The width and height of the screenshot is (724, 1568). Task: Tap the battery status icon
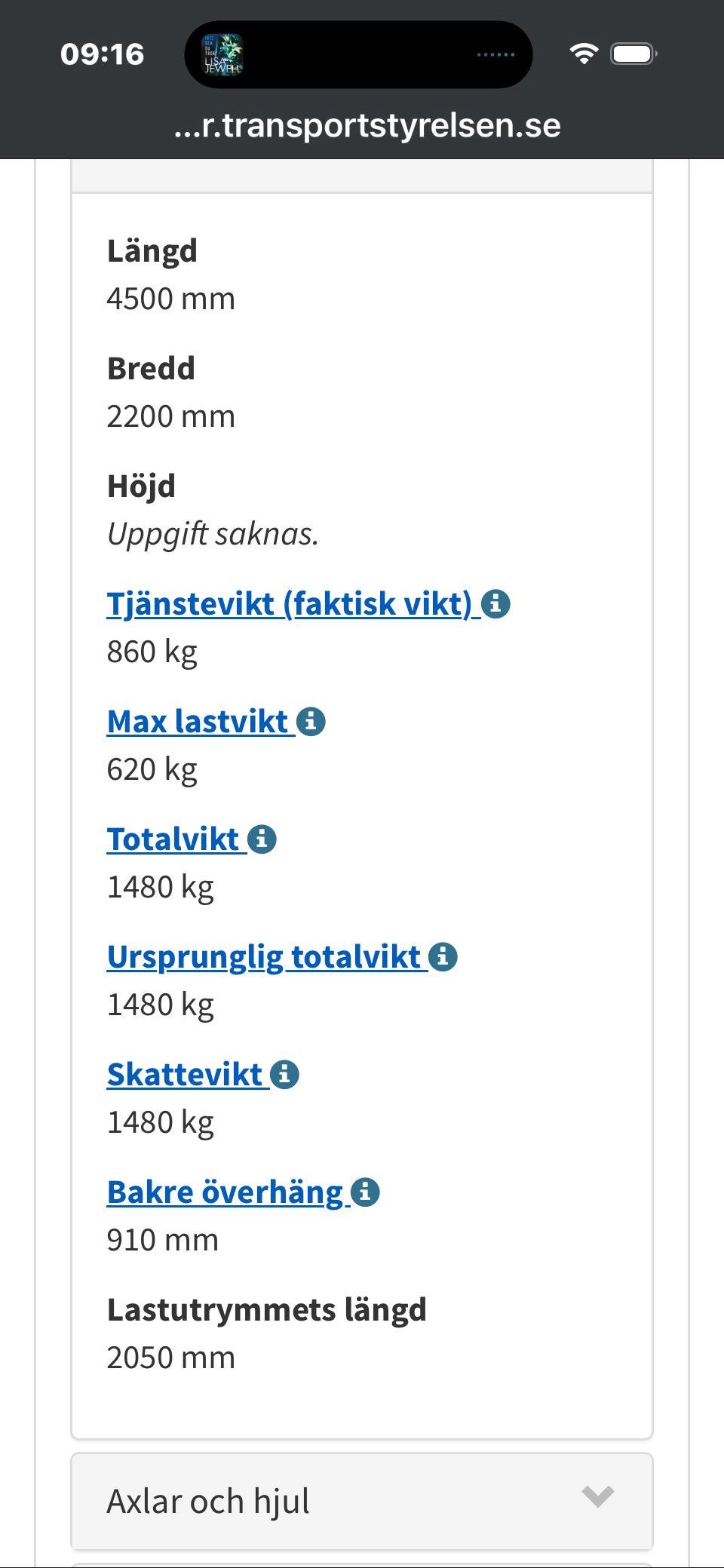[x=633, y=54]
